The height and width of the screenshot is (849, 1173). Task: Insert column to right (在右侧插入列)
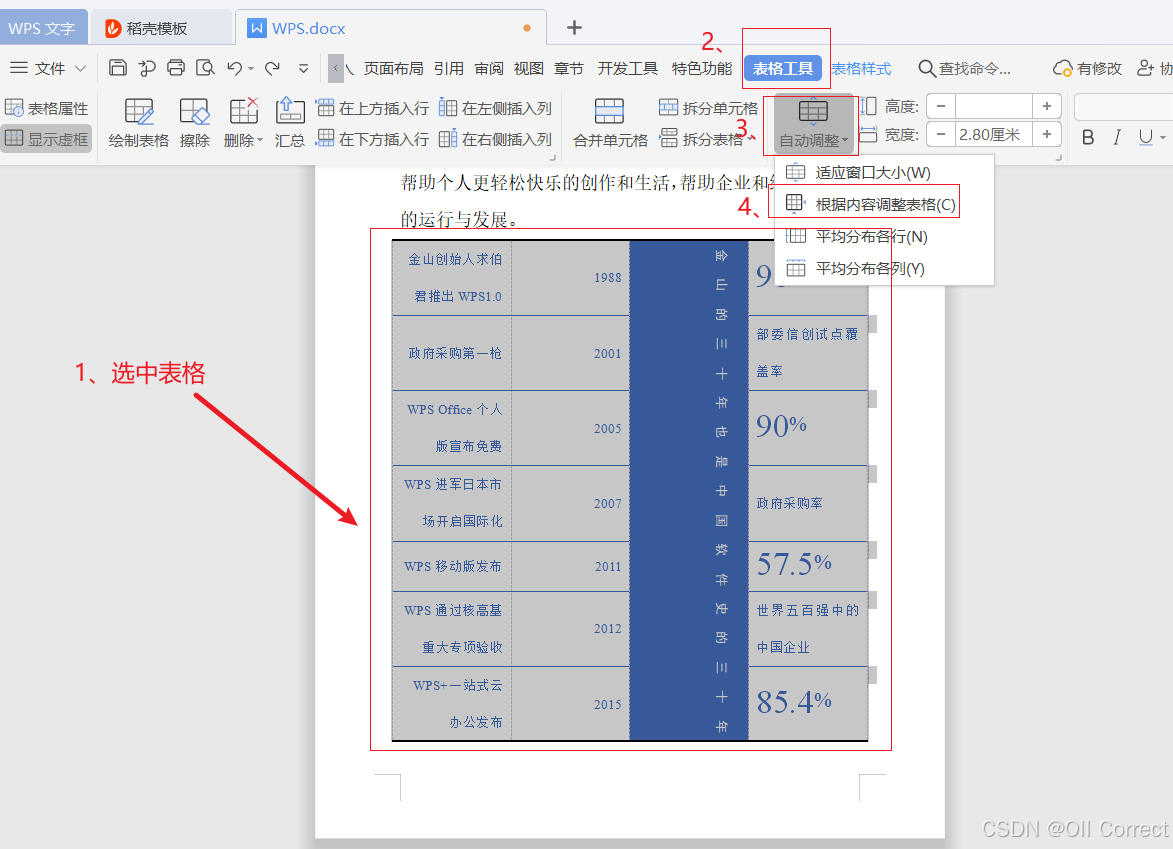pos(495,139)
